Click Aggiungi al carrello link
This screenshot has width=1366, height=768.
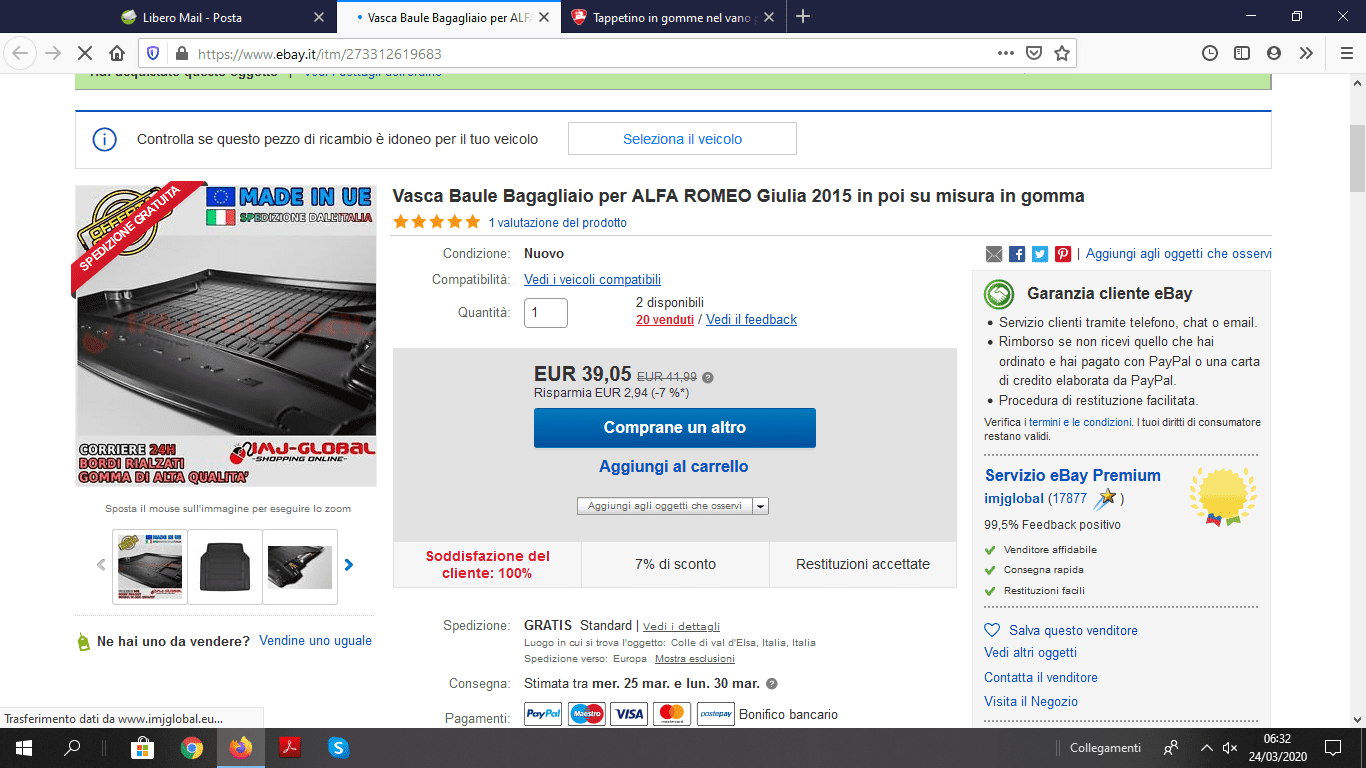674,466
